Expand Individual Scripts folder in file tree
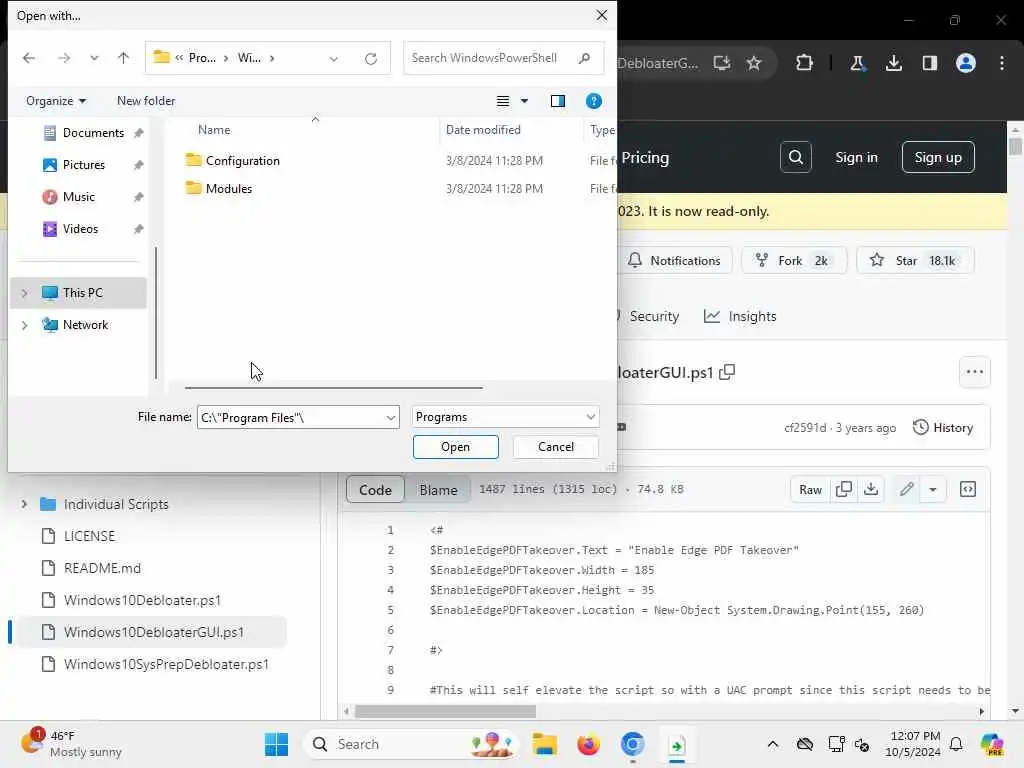 24,504
